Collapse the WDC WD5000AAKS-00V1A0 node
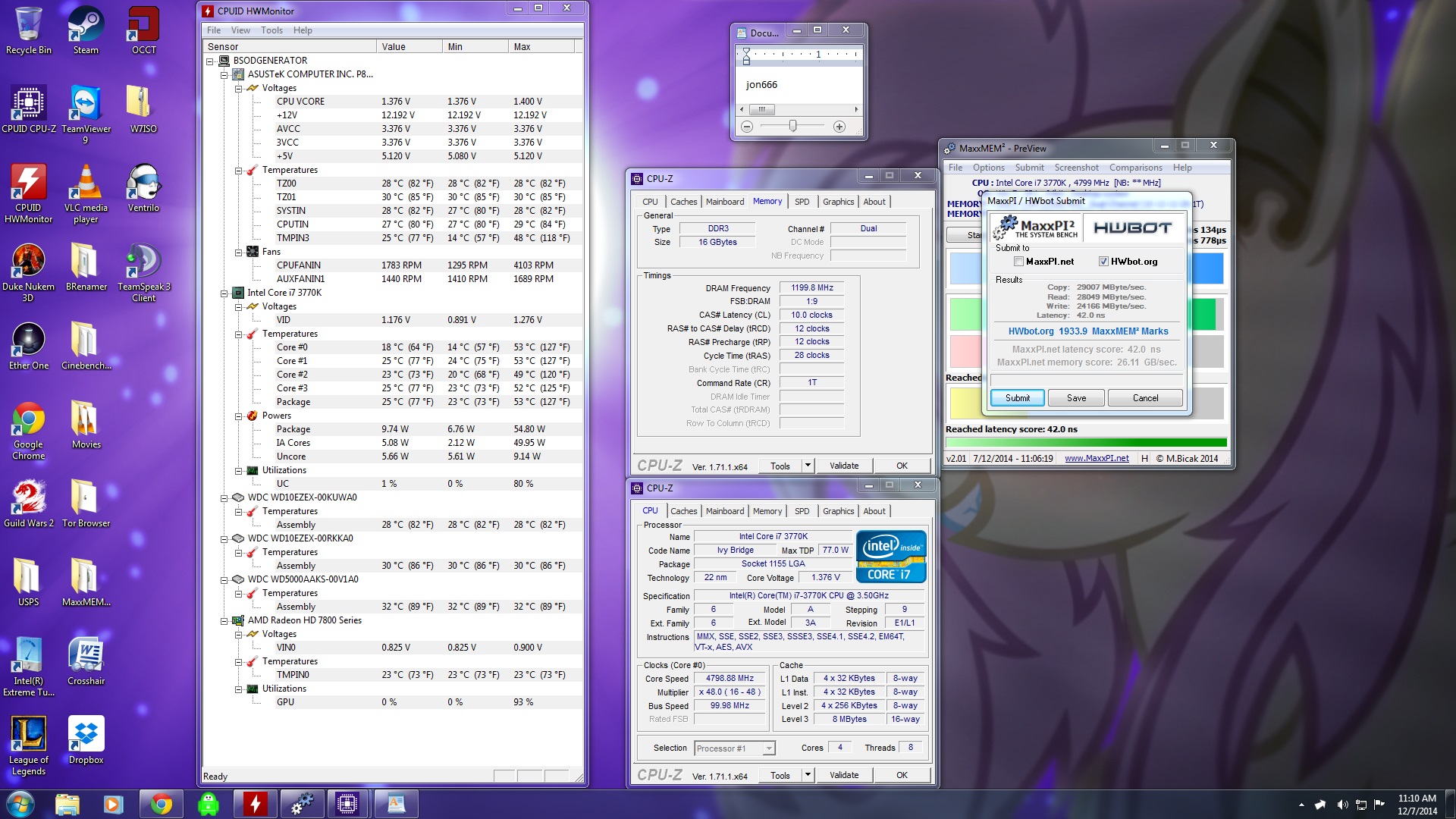 point(224,579)
